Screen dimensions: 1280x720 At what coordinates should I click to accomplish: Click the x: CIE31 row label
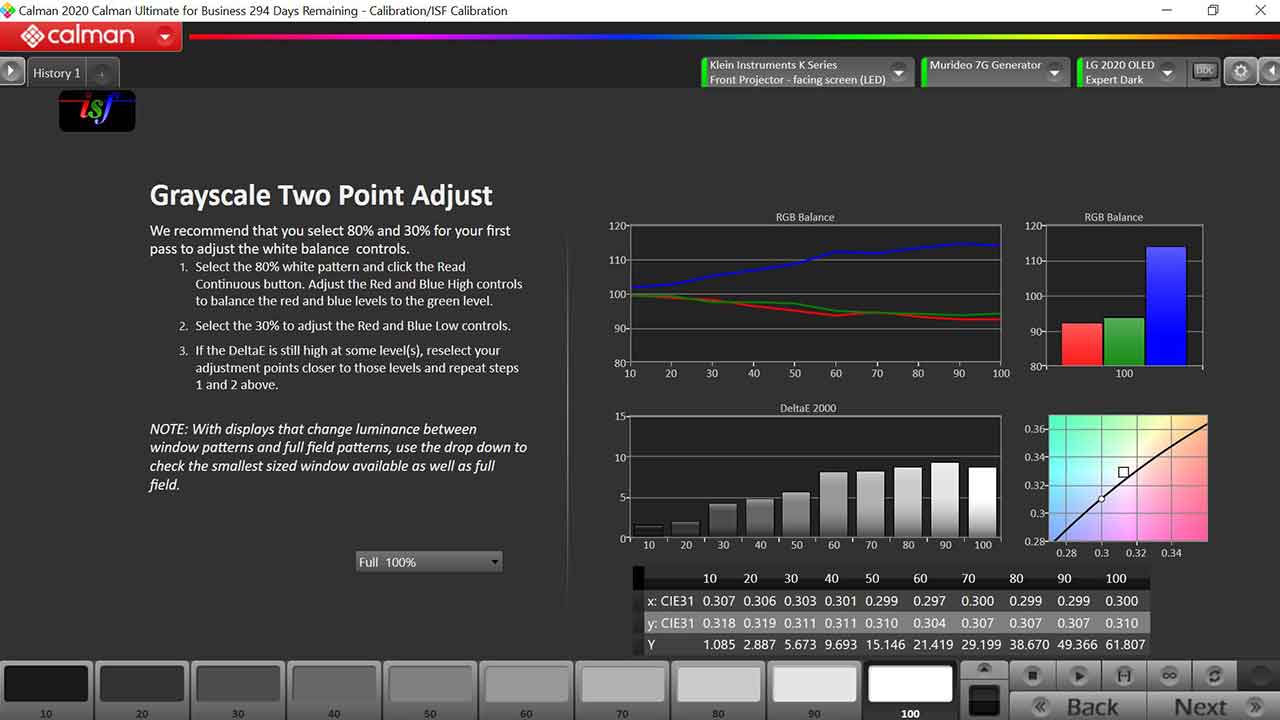671,601
